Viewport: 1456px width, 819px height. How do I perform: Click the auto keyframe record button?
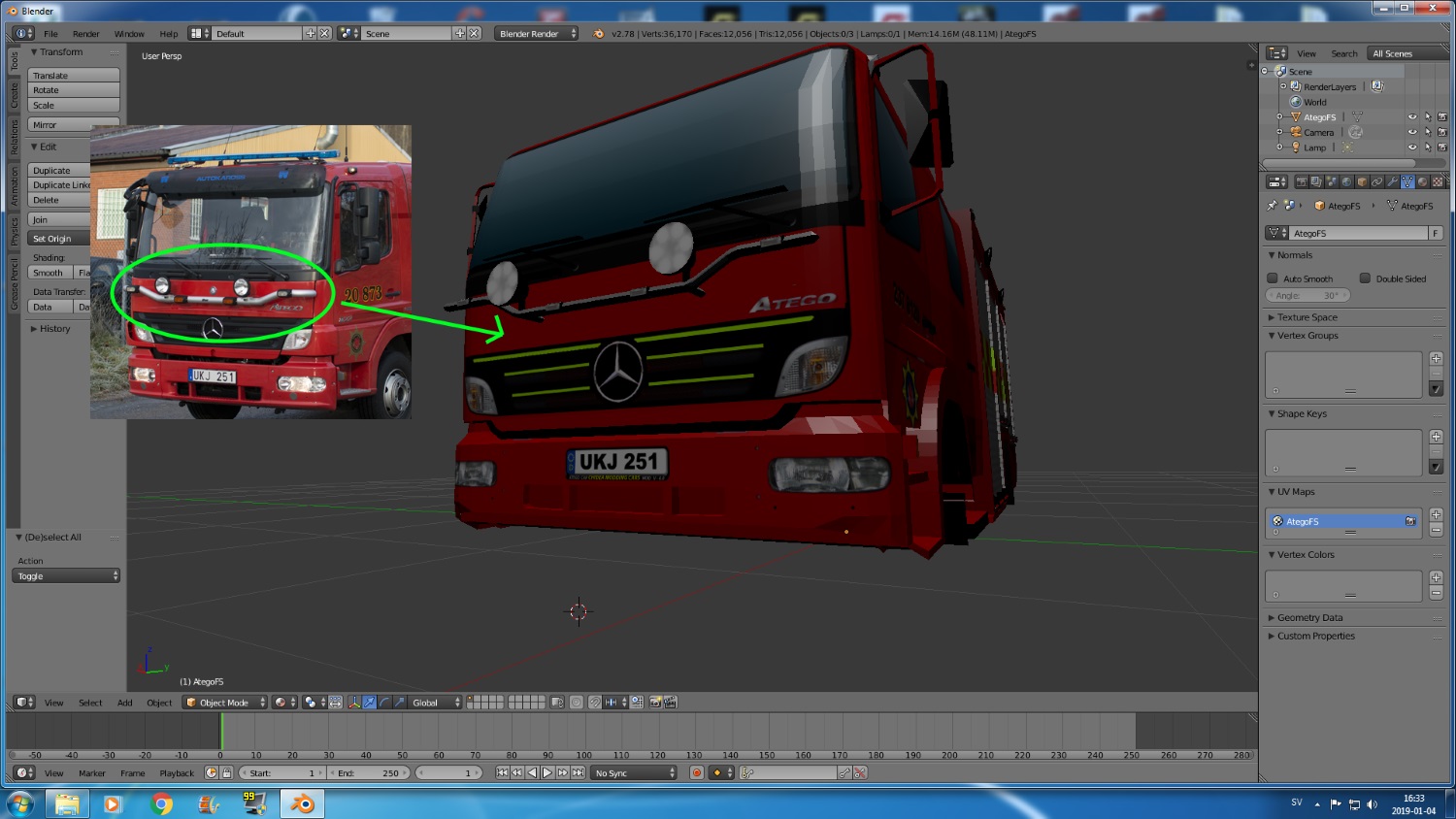pyautogui.click(x=697, y=772)
